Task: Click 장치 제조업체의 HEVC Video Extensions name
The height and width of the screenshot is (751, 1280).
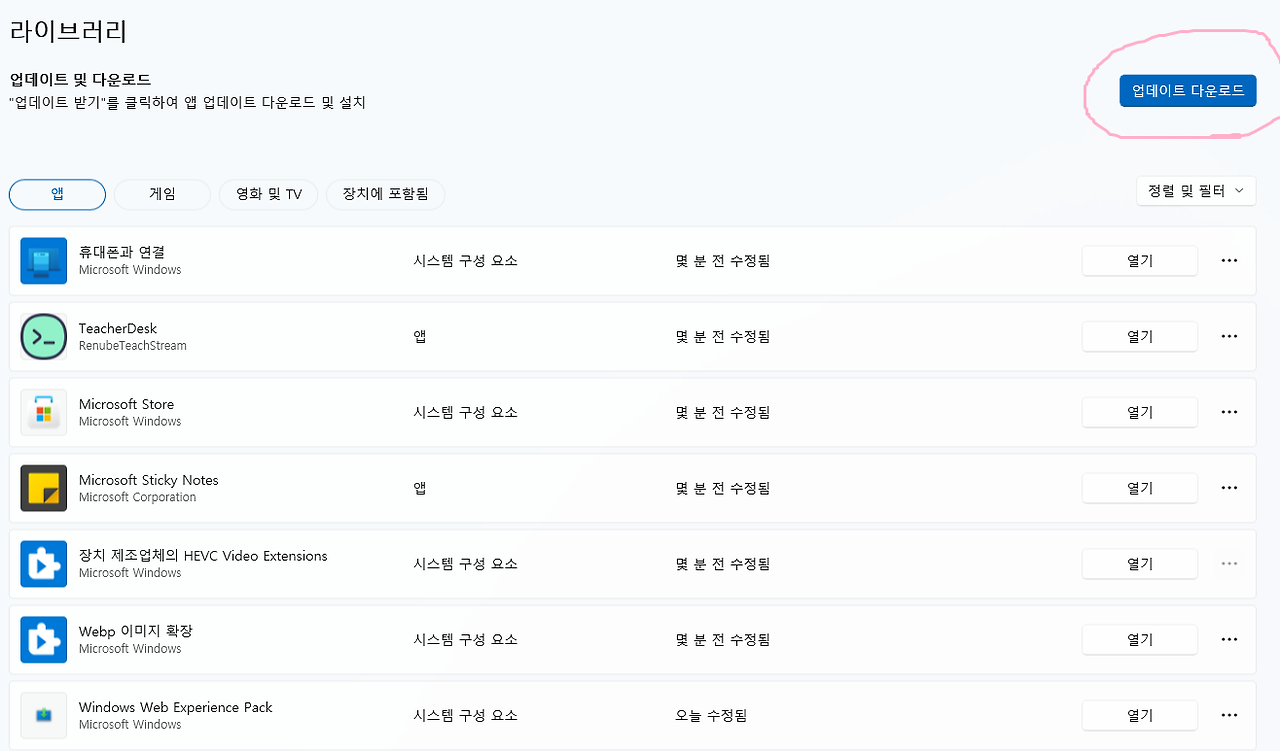Action: (x=203, y=556)
